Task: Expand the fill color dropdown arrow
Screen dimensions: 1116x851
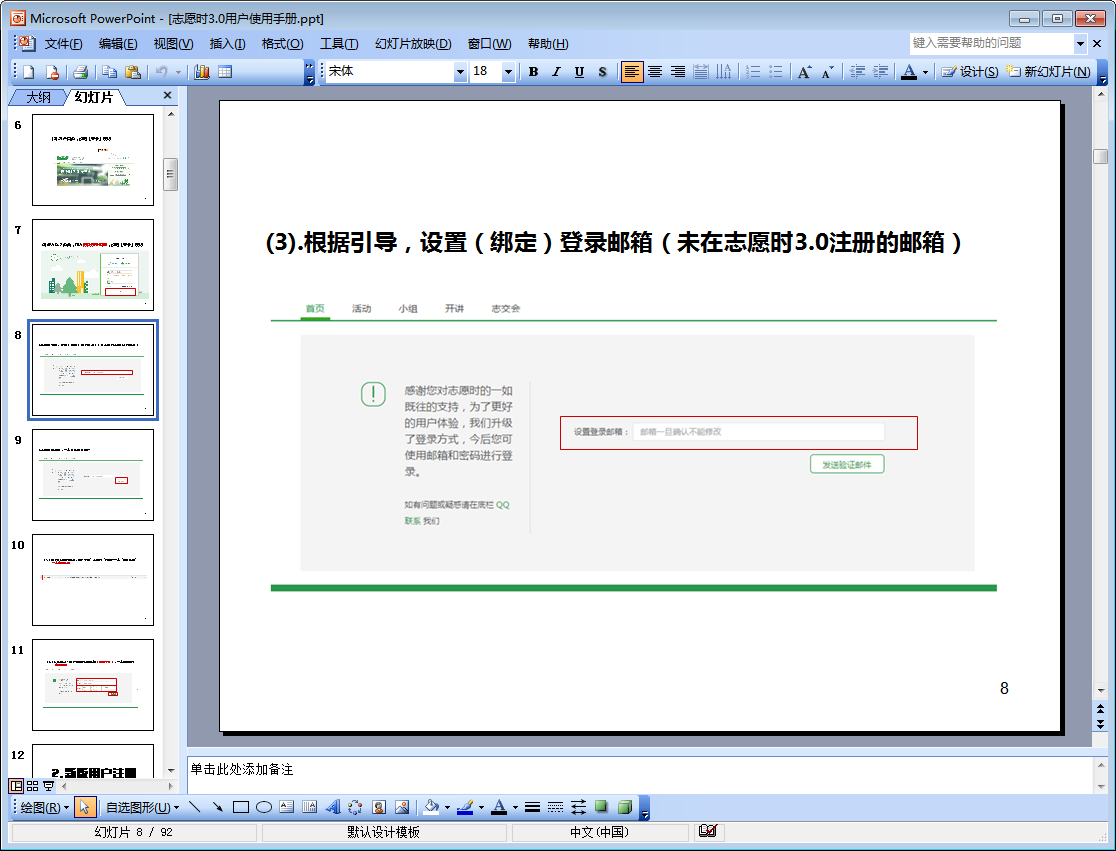Action: tap(447, 807)
